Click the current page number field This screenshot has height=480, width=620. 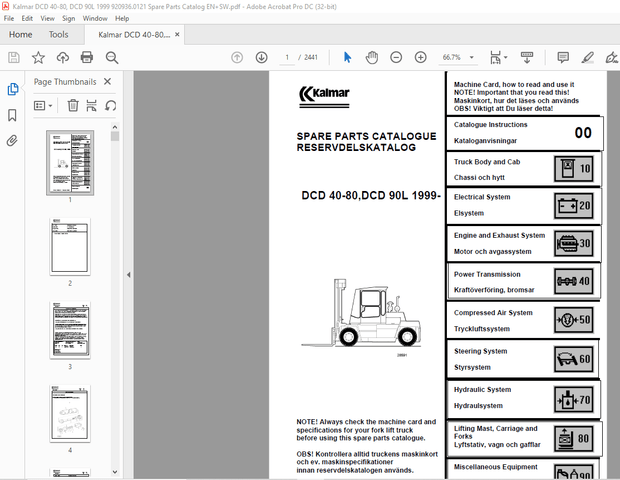287,58
